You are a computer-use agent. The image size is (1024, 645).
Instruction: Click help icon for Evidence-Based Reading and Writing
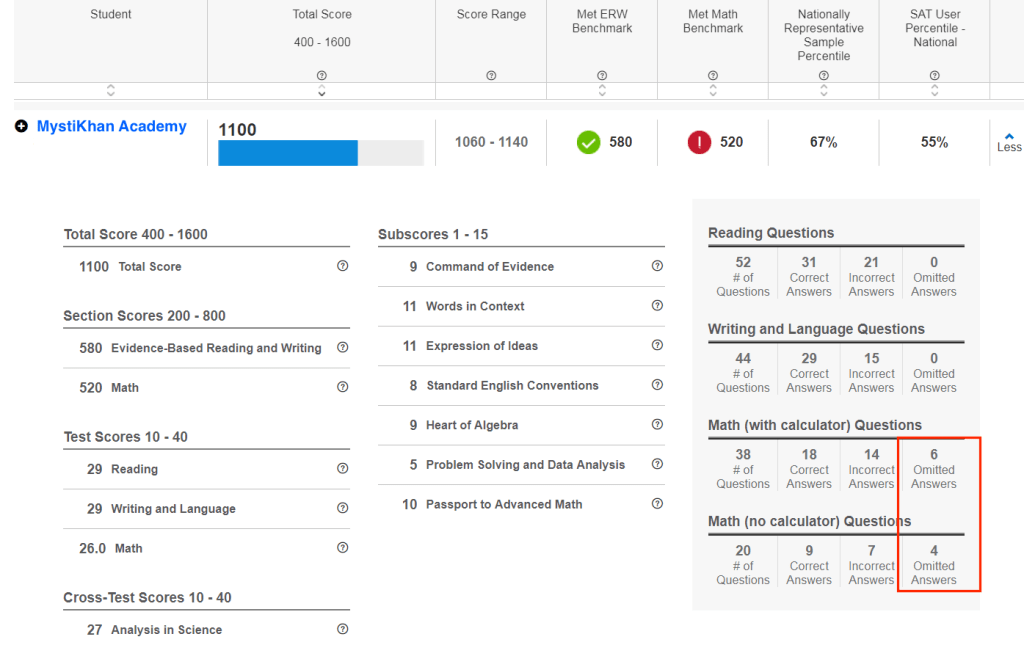click(342, 348)
